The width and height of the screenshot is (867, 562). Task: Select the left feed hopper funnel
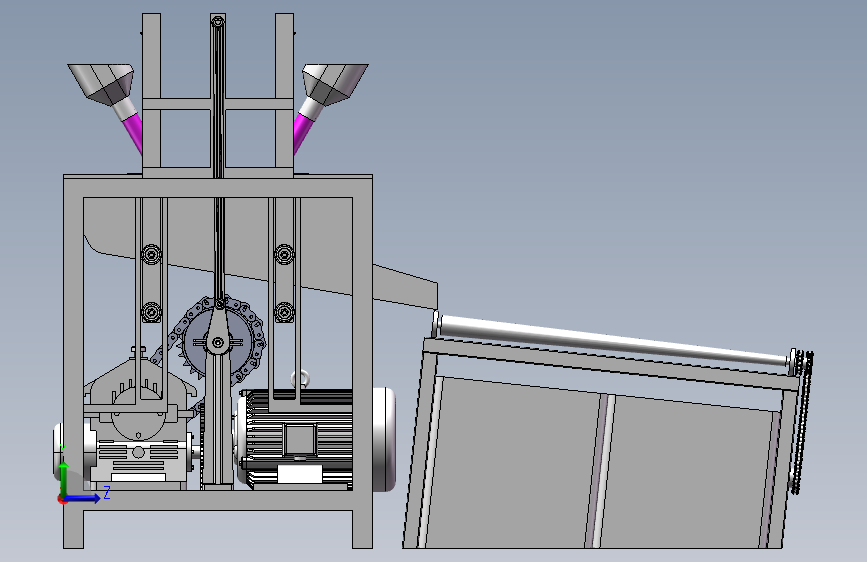click(102, 83)
